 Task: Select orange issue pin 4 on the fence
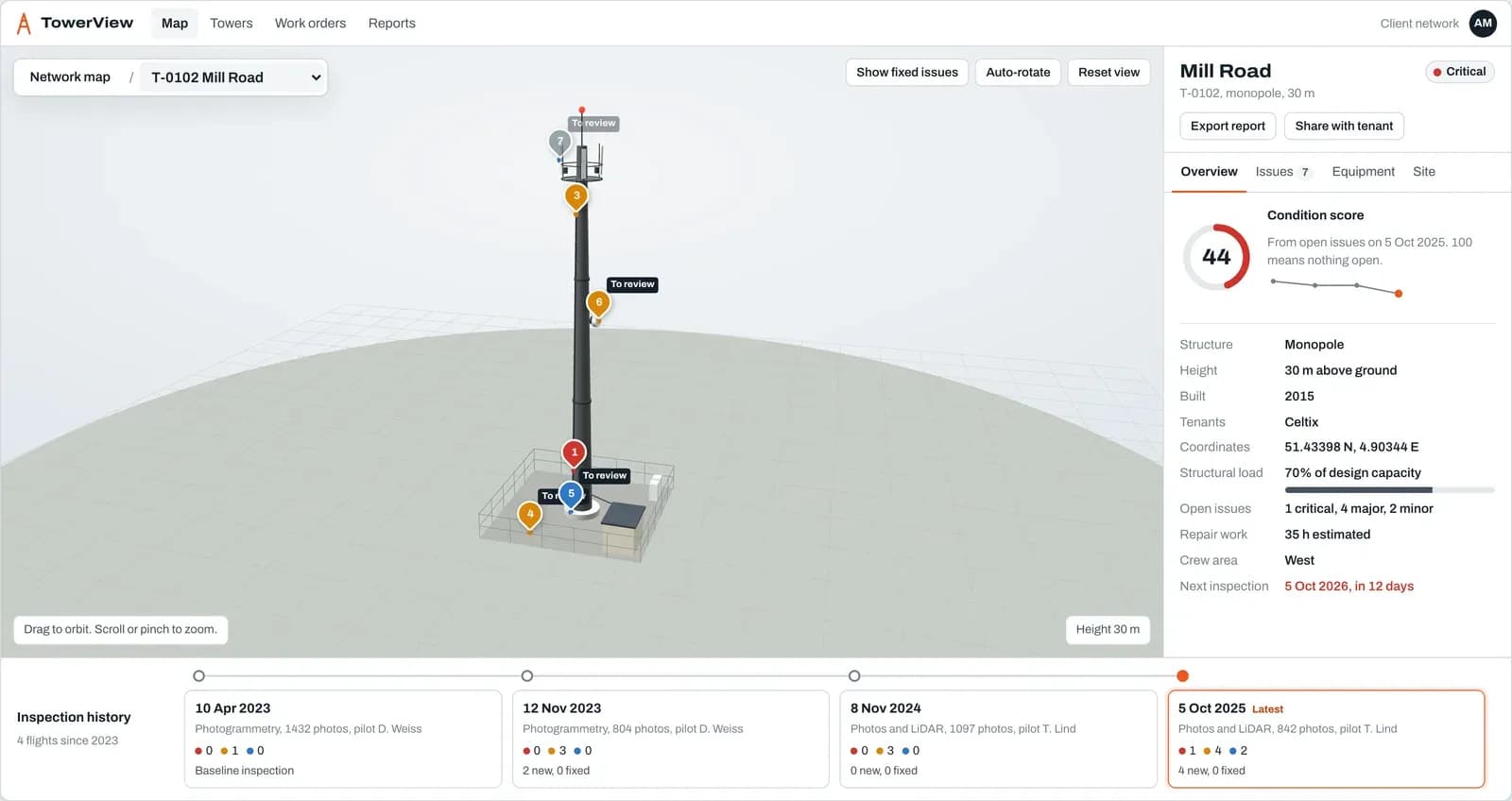pos(530,515)
